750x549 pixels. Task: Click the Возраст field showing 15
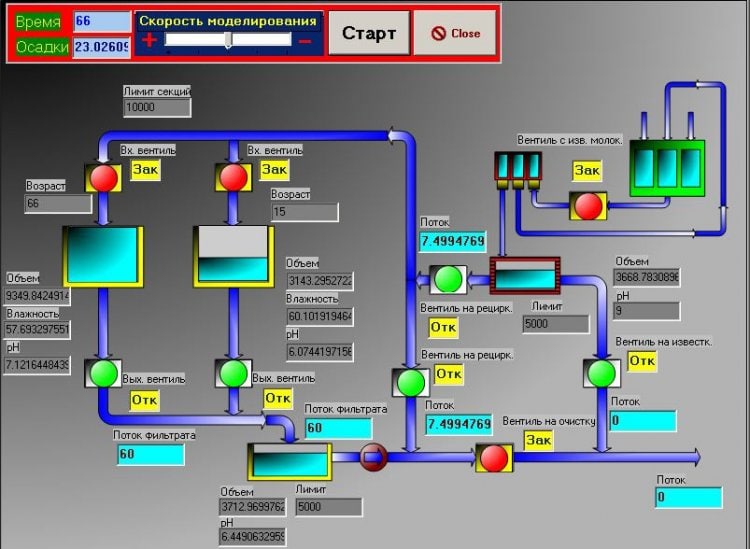[305, 212]
